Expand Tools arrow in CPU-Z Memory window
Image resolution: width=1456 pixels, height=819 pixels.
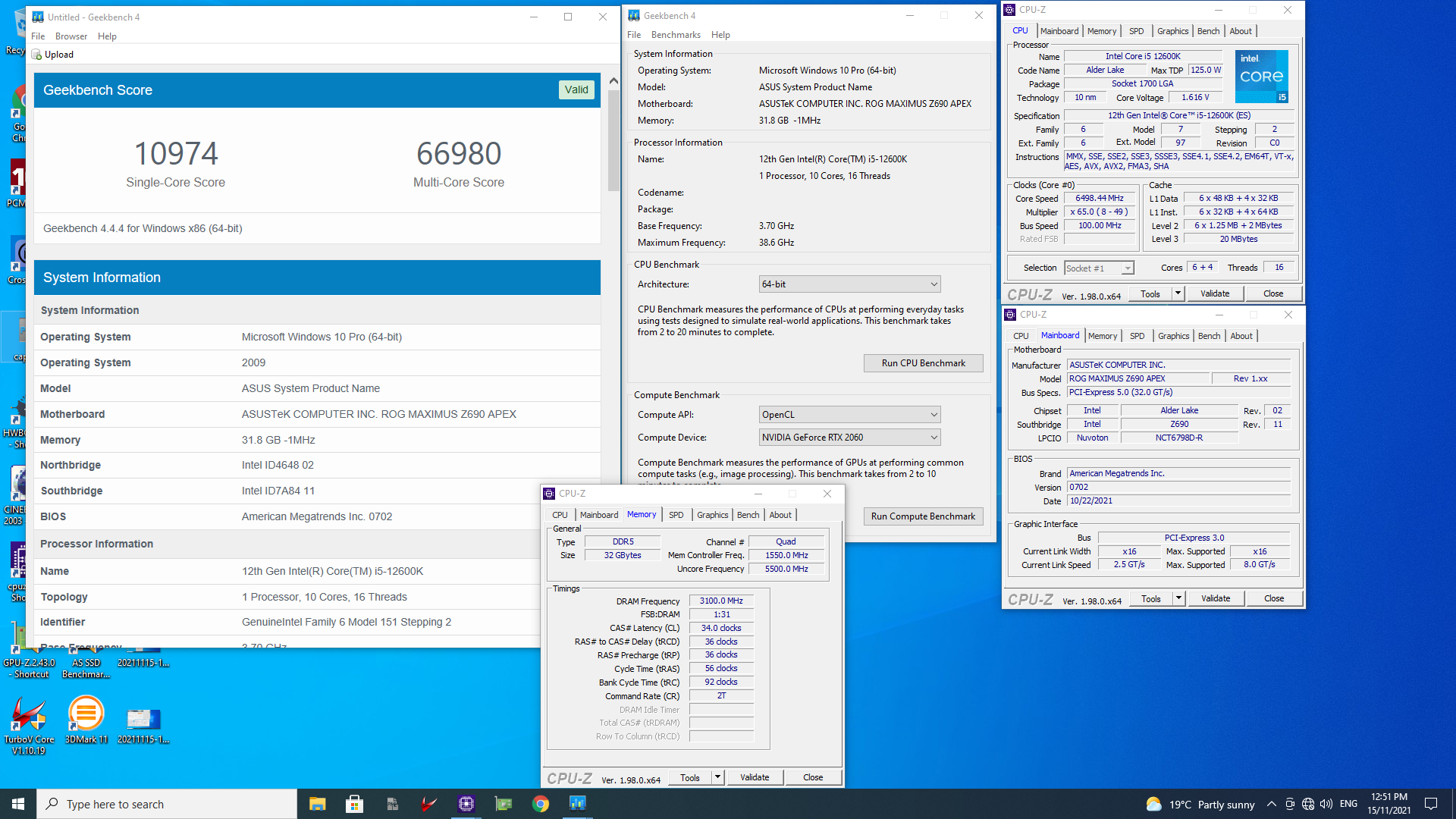coord(717,777)
